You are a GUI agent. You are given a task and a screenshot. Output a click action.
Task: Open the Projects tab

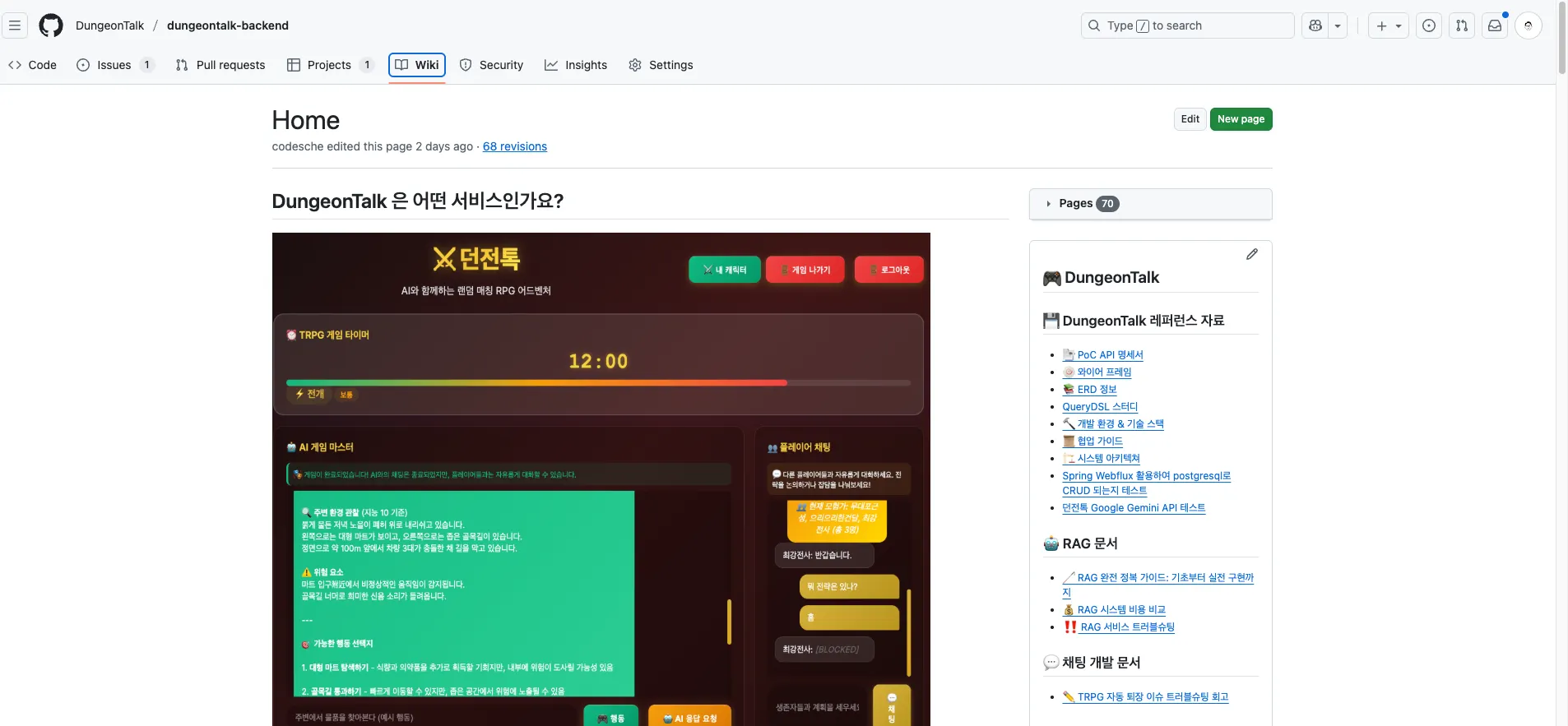click(331, 65)
